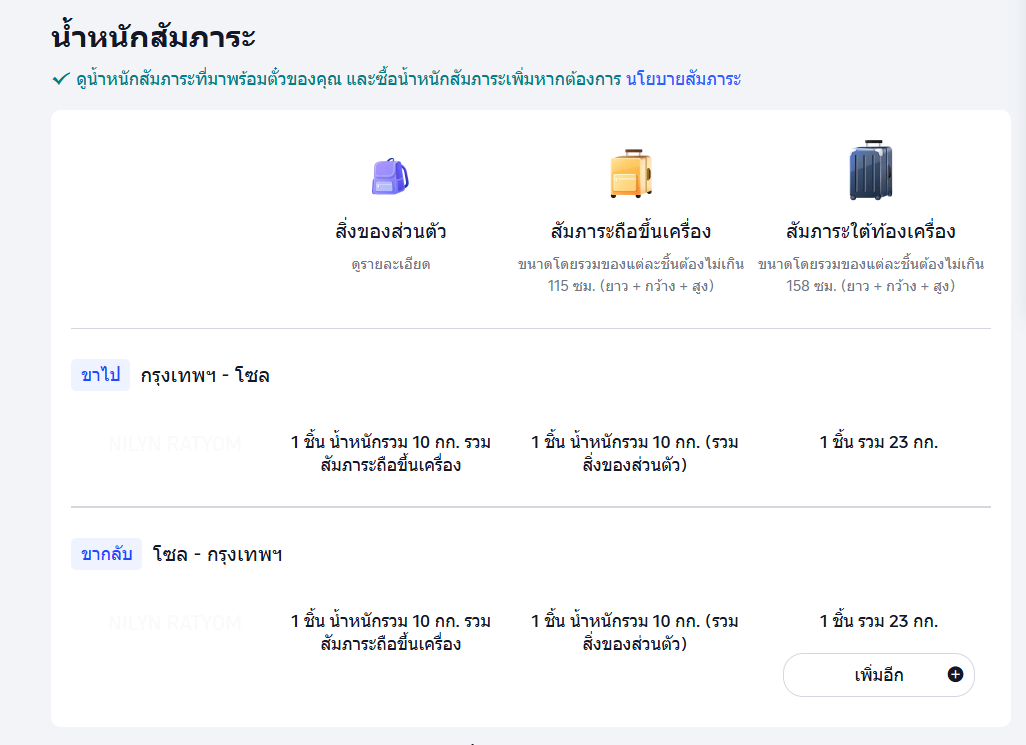Screen dimensions: 1026x745
Task: Click the checked baggage luggage icon
Action: tap(868, 171)
